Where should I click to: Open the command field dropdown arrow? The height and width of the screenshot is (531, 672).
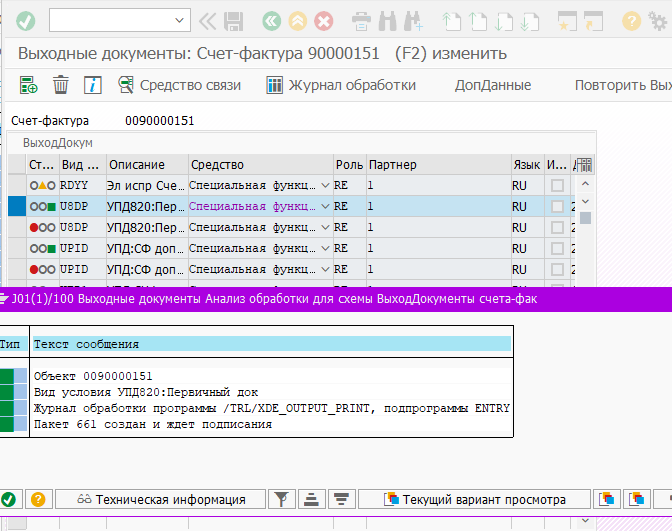180,21
